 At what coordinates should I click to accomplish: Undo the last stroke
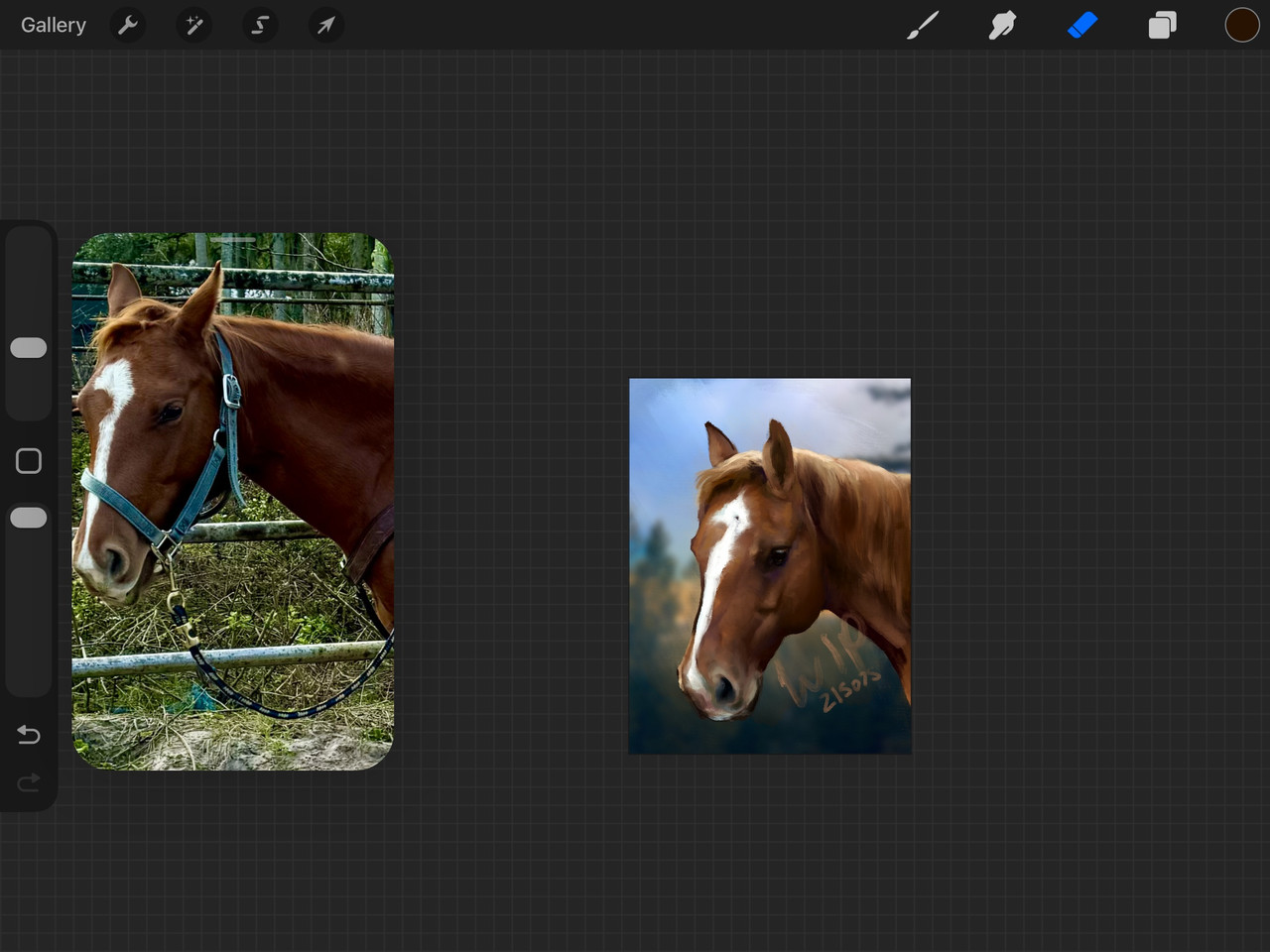(29, 735)
